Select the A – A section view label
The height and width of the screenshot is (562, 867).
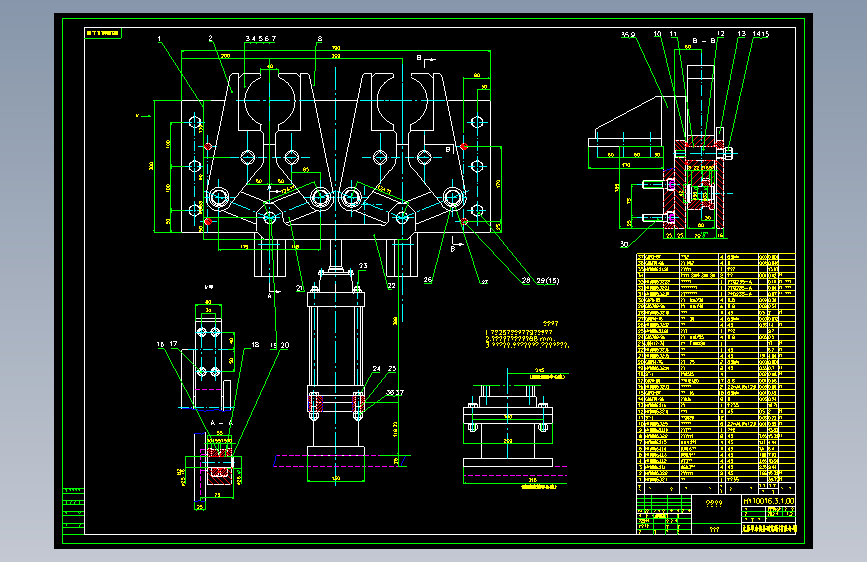pos(221,423)
